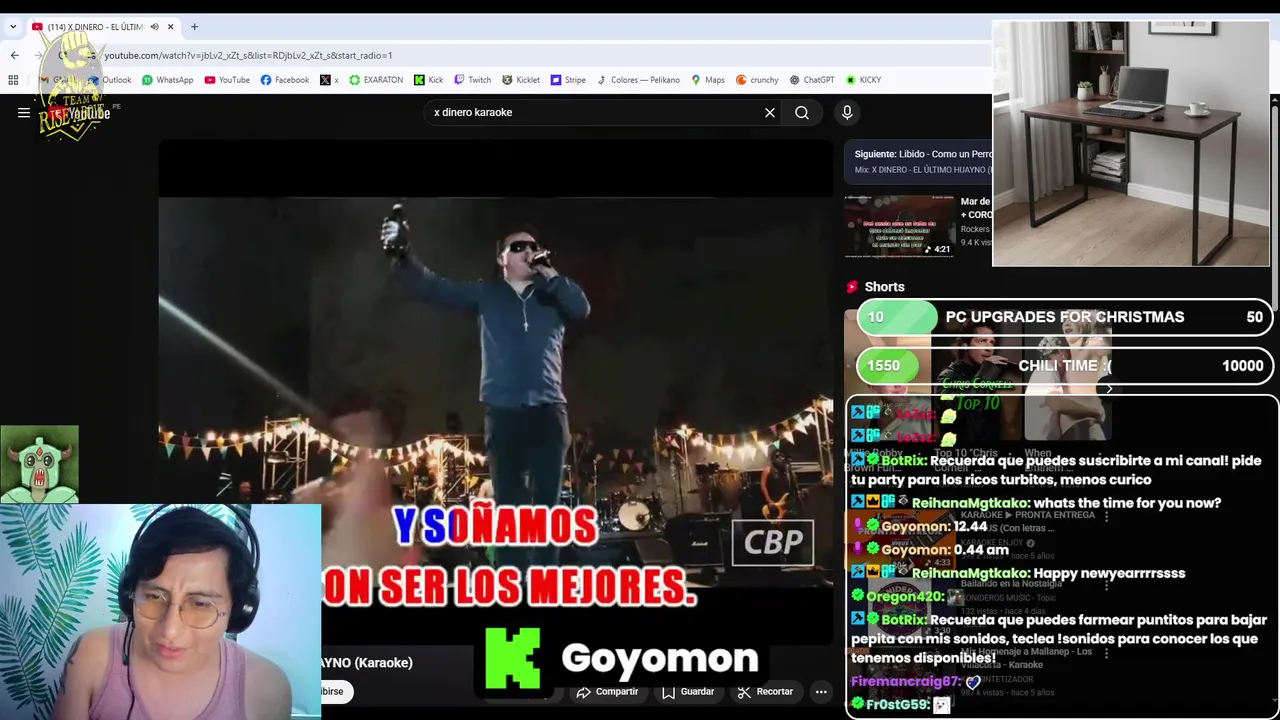This screenshot has width=1280, height=720.
Task: Open the Colores — Pelikano bookmark
Action: click(x=638, y=80)
